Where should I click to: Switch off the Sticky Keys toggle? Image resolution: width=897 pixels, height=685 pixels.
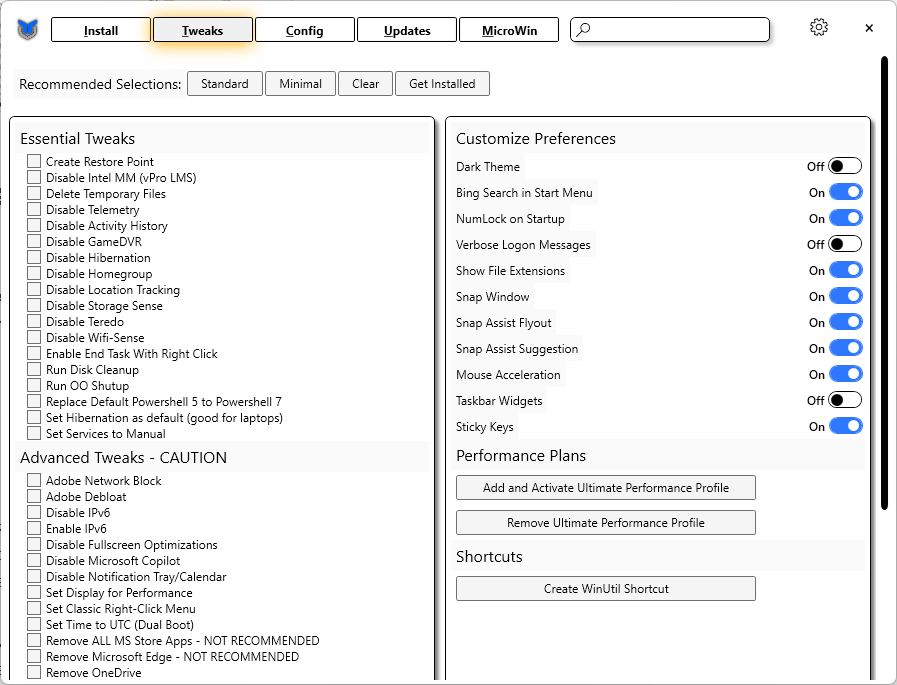(845, 426)
